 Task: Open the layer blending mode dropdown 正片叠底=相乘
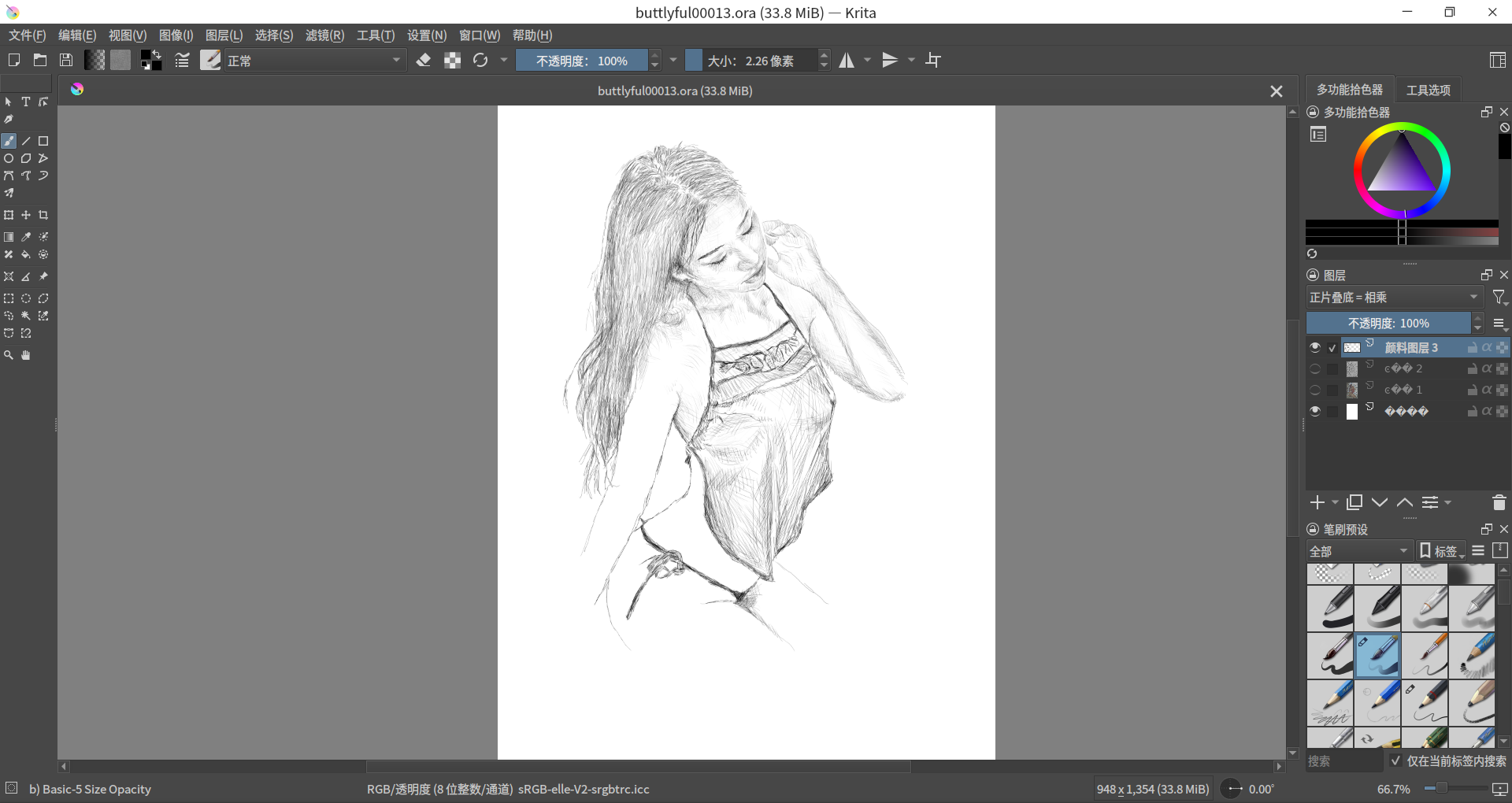[1394, 297]
